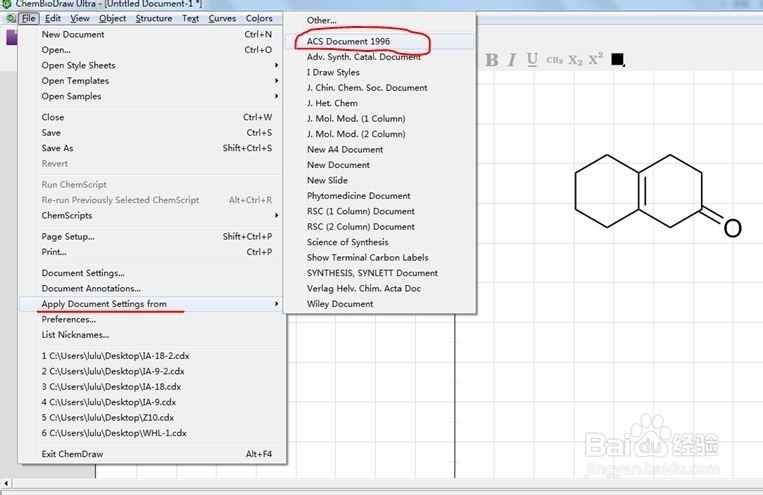This screenshot has height=495, width=763.
Task: Apply J. Chin. Chem. Soc. Document settings
Action: coord(380,88)
